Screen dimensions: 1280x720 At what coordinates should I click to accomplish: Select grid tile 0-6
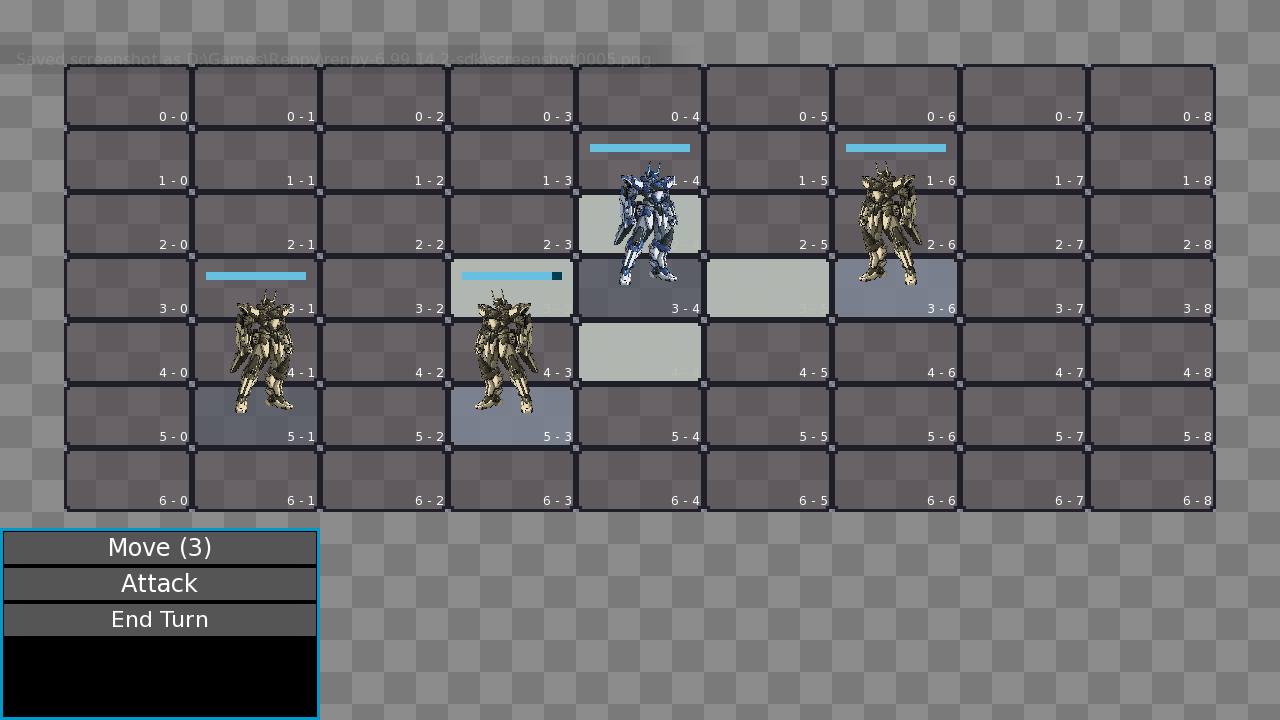896,96
